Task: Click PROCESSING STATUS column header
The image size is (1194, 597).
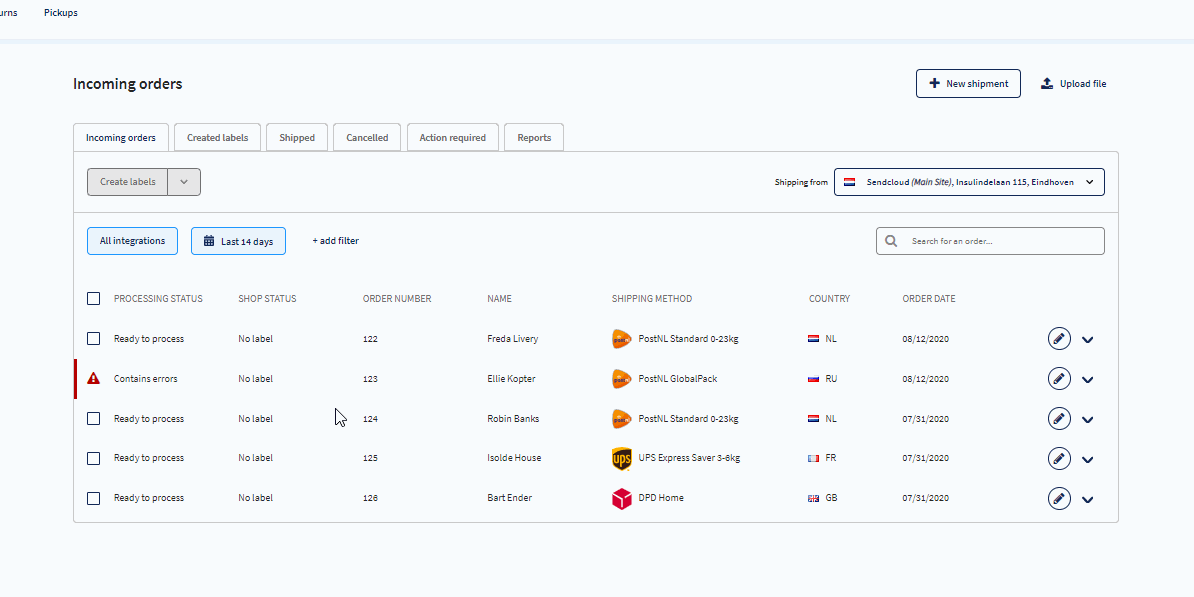Action: [x=158, y=298]
